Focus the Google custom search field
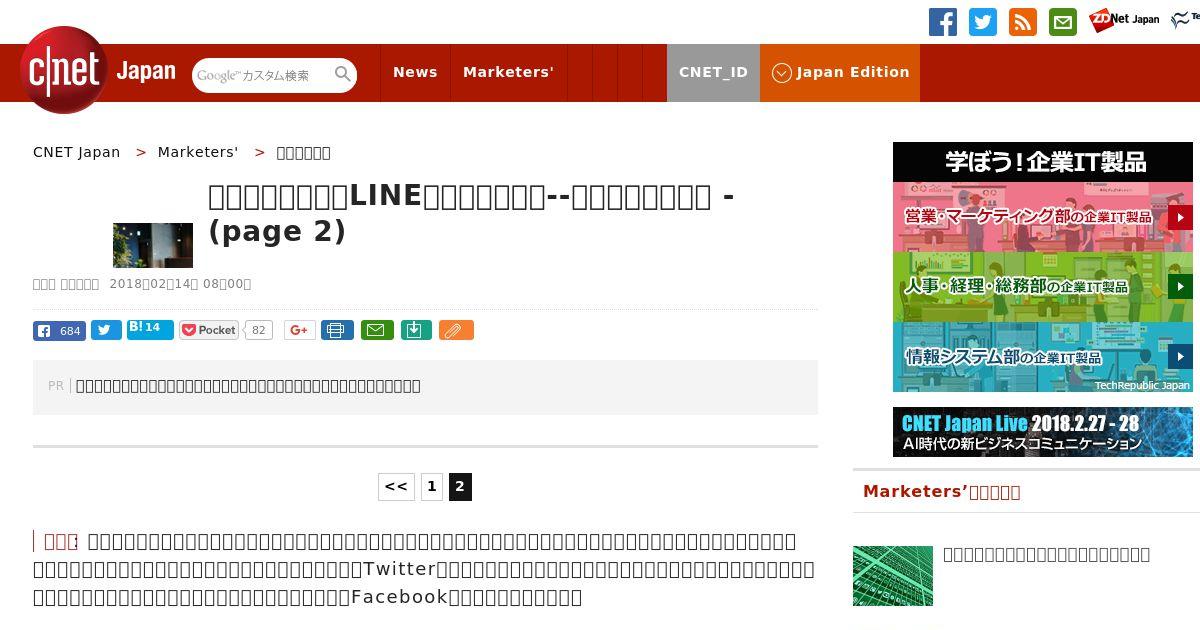The height and width of the screenshot is (630, 1200). click(262, 75)
